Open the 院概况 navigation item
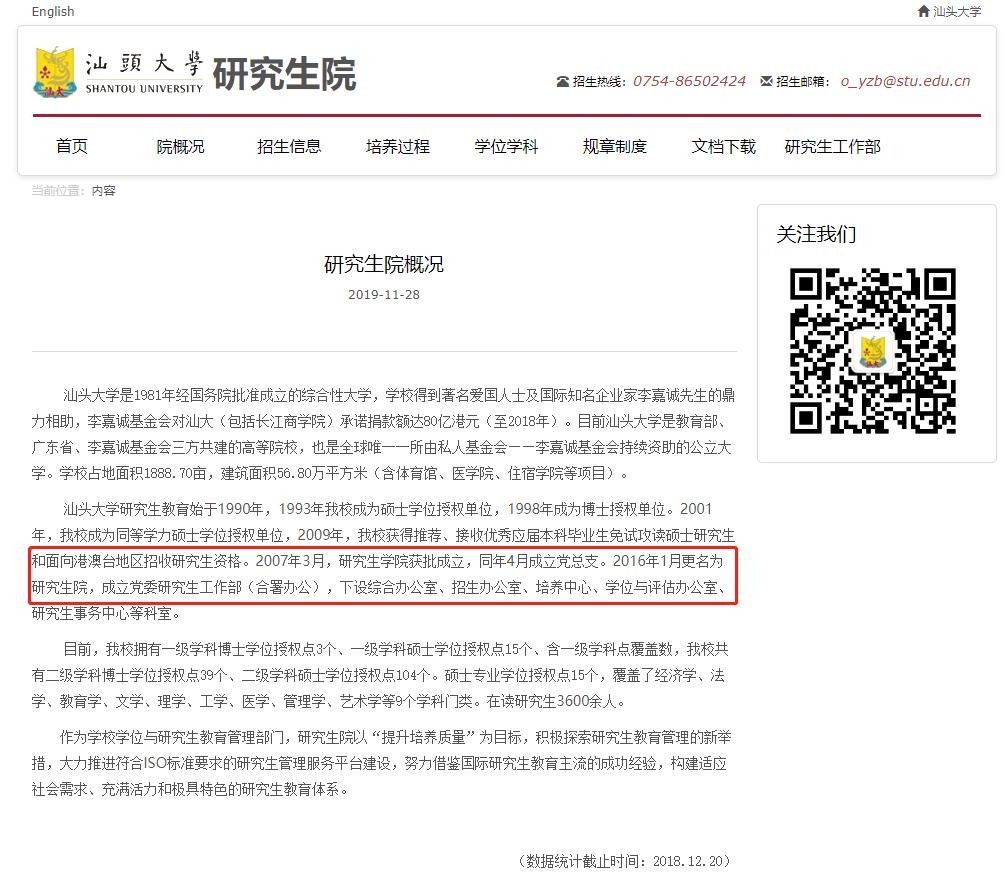Image resolution: width=1007 pixels, height=895 pixels. [180, 146]
